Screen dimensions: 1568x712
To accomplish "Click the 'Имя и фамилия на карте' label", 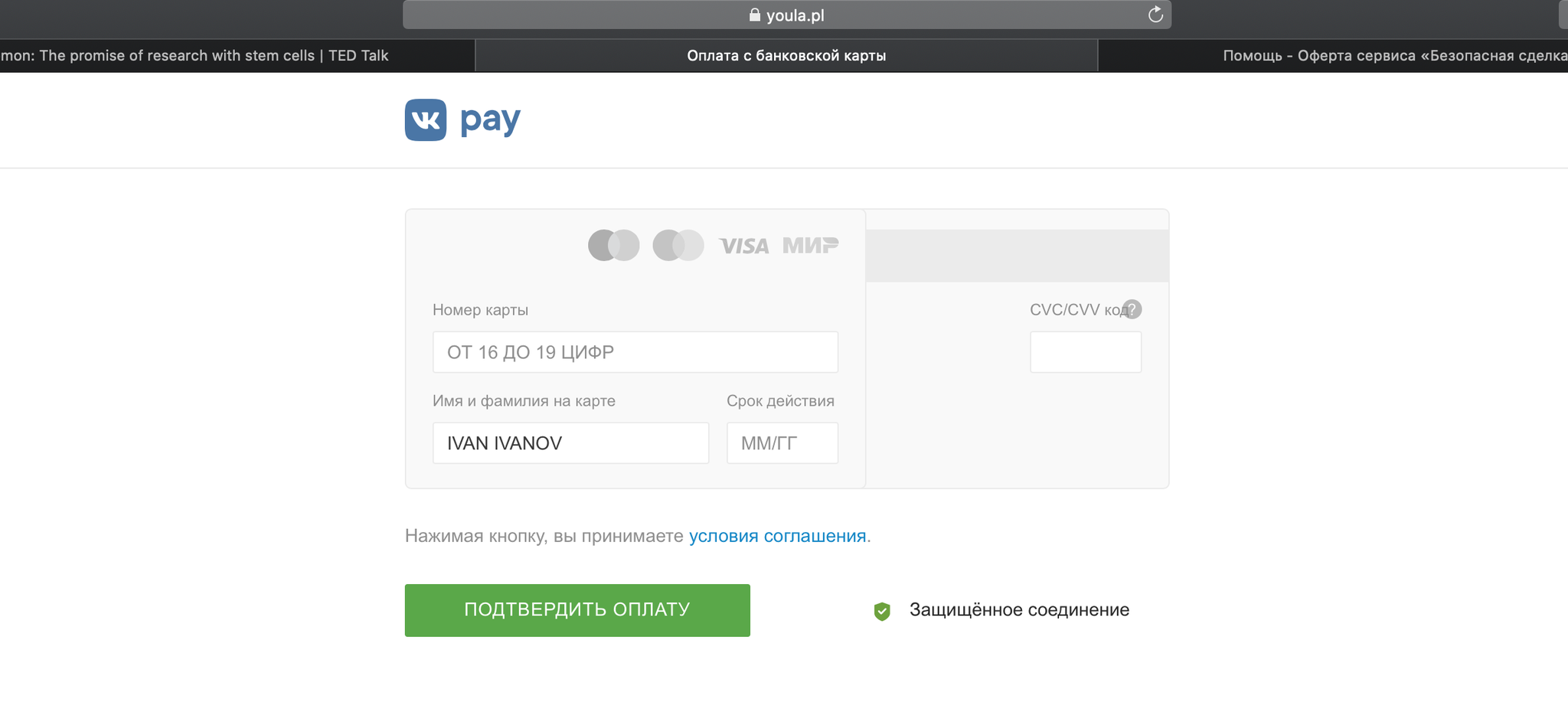I will point(524,401).
